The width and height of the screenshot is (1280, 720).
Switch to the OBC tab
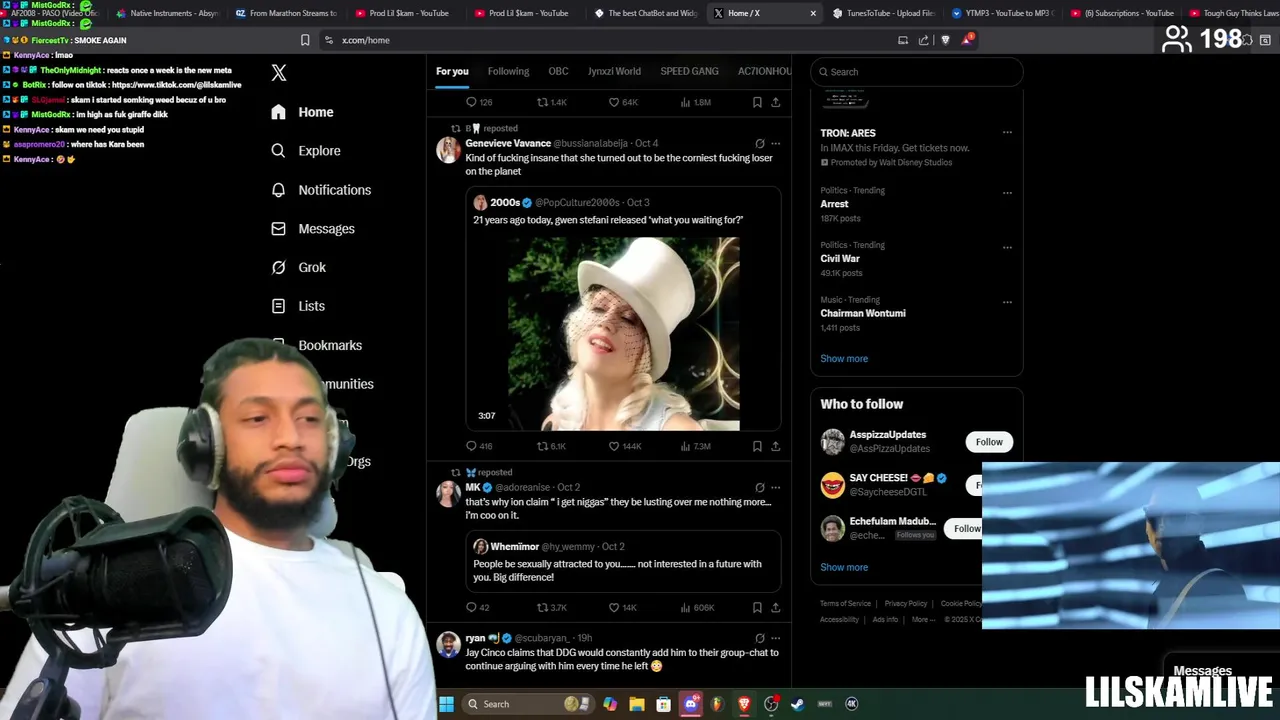[558, 71]
